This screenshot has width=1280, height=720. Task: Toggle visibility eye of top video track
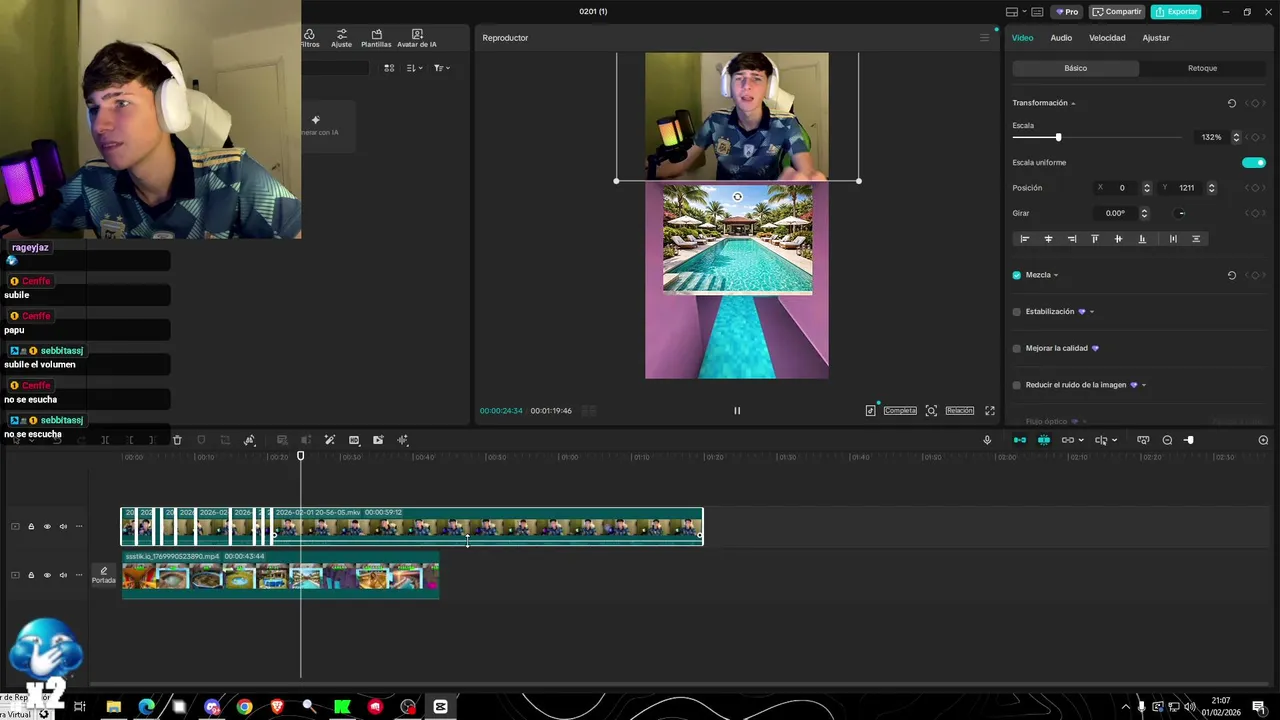pyautogui.click(x=46, y=527)
